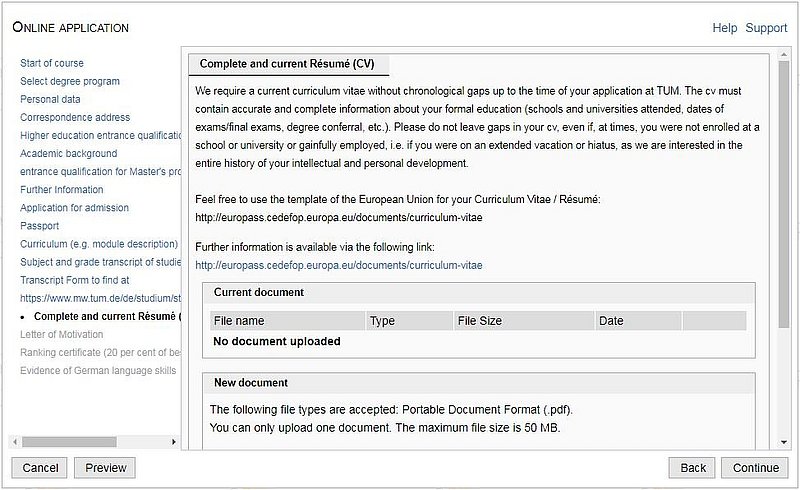Viewport: 800px width, 490px height.
Task: Click the File name column header
Action: tap(287, 321)
